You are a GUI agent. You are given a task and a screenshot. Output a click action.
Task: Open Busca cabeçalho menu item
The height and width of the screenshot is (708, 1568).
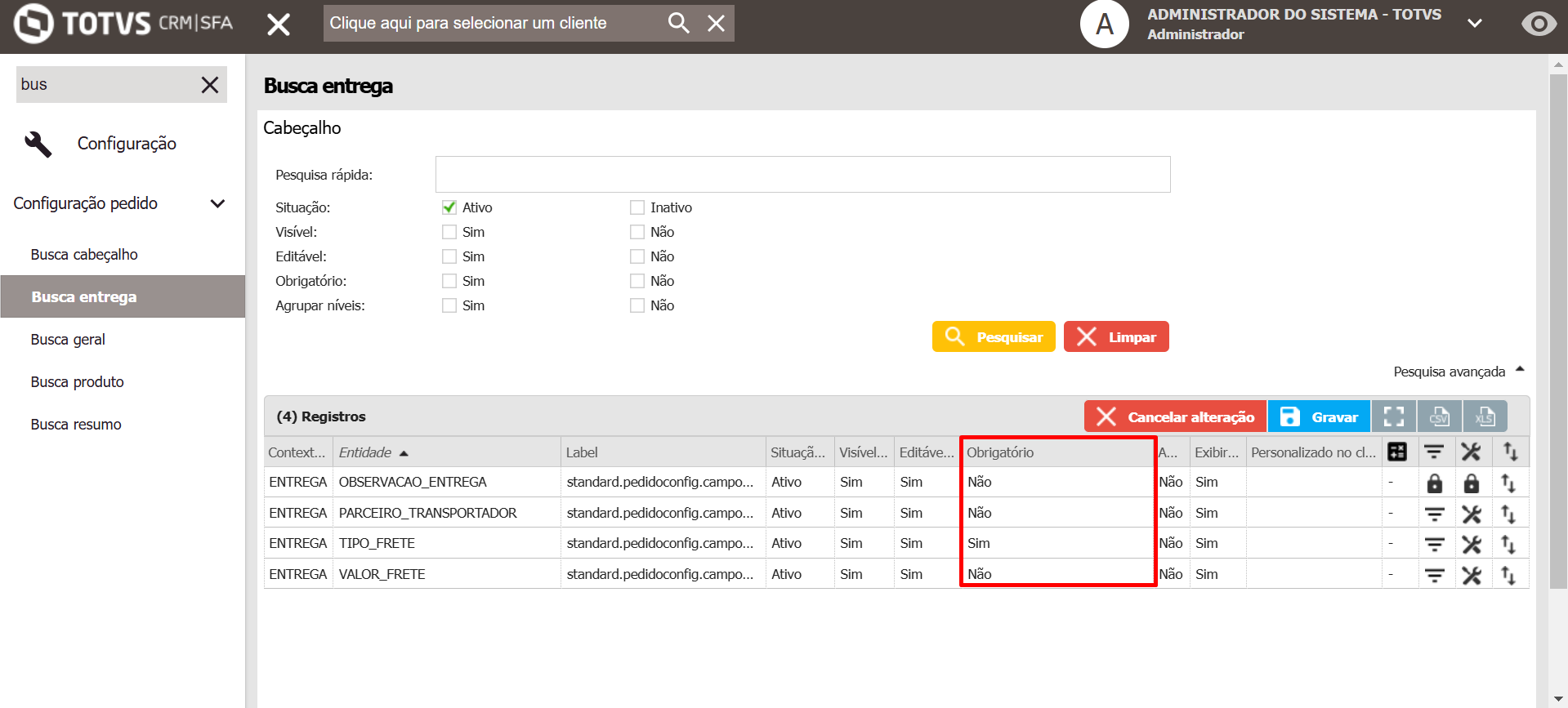point(84,255)
